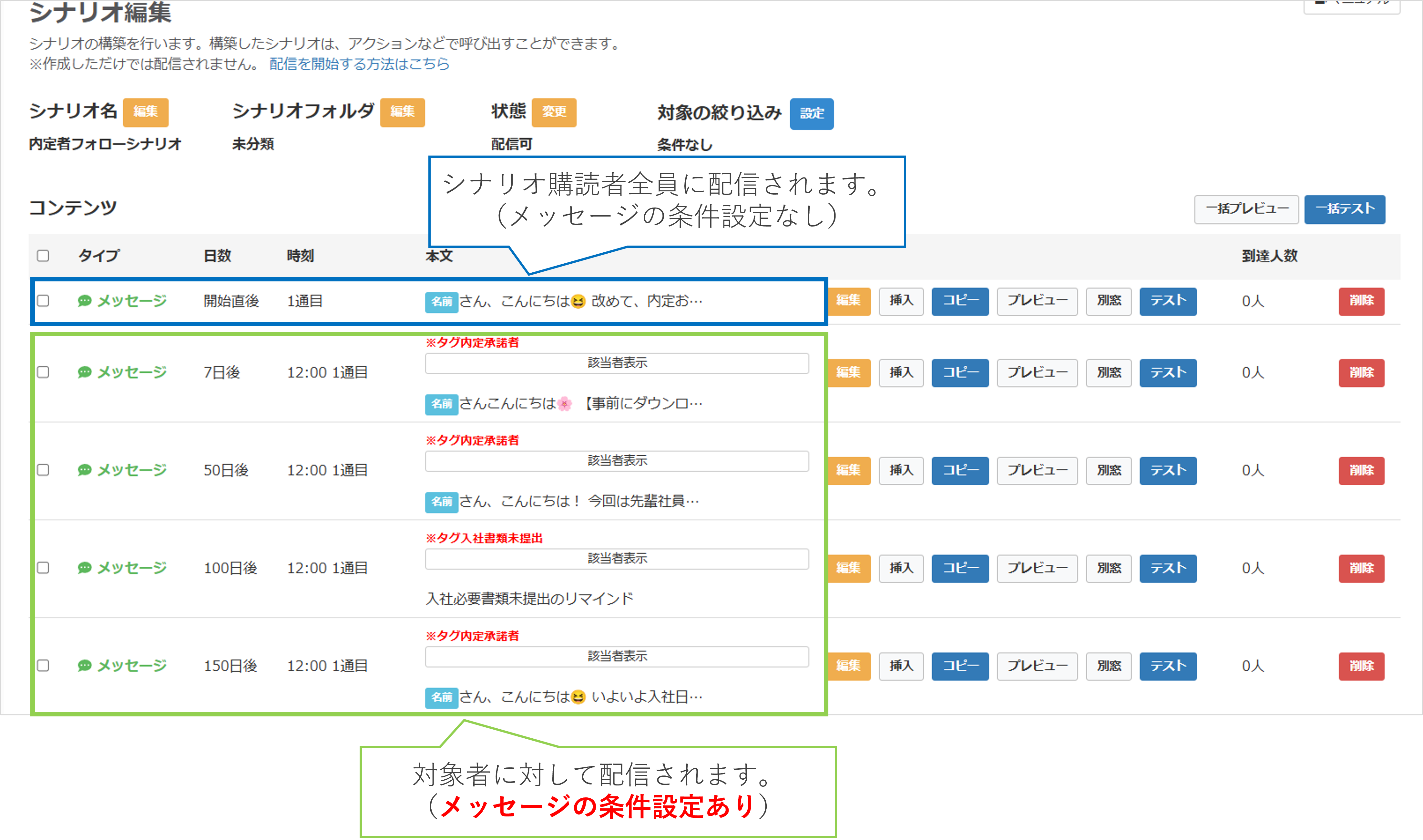Viewport: 1423px width, 840px height.
Task: Click the 編集 badge next to シナリオ名
Action: (146, 112)
